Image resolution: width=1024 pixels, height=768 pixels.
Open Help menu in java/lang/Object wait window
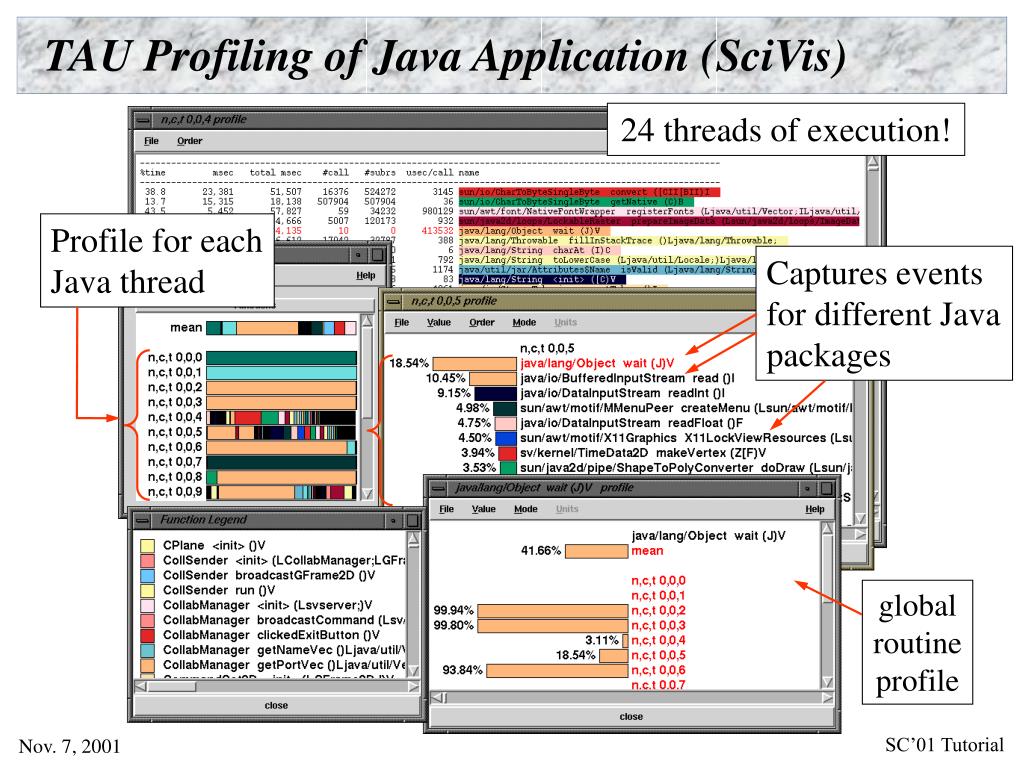[x=814, y=509]
